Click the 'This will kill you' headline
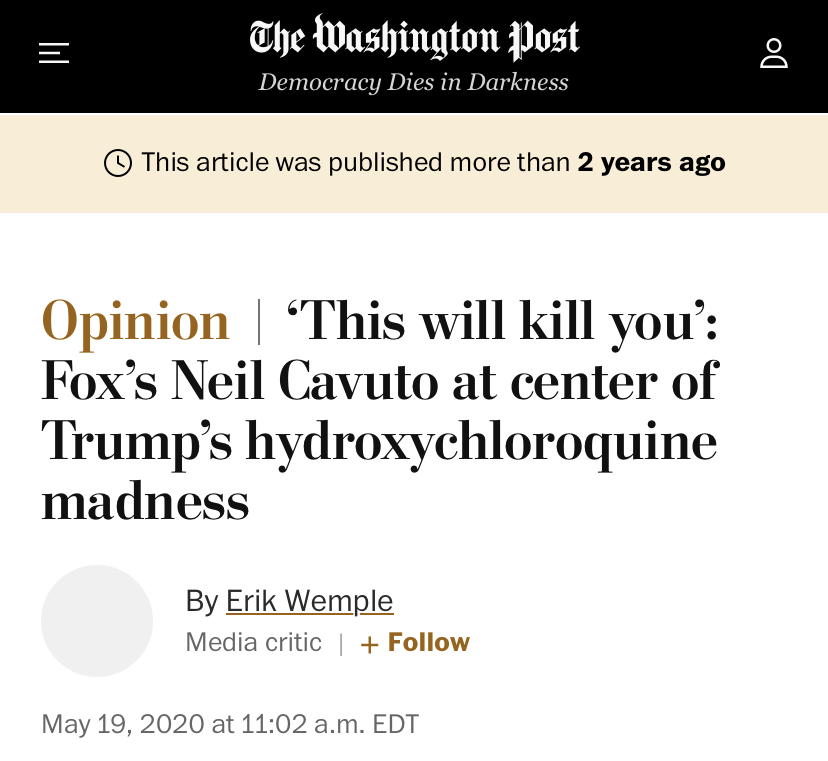This screenshot has height=761, width=828. pos(502,322)
